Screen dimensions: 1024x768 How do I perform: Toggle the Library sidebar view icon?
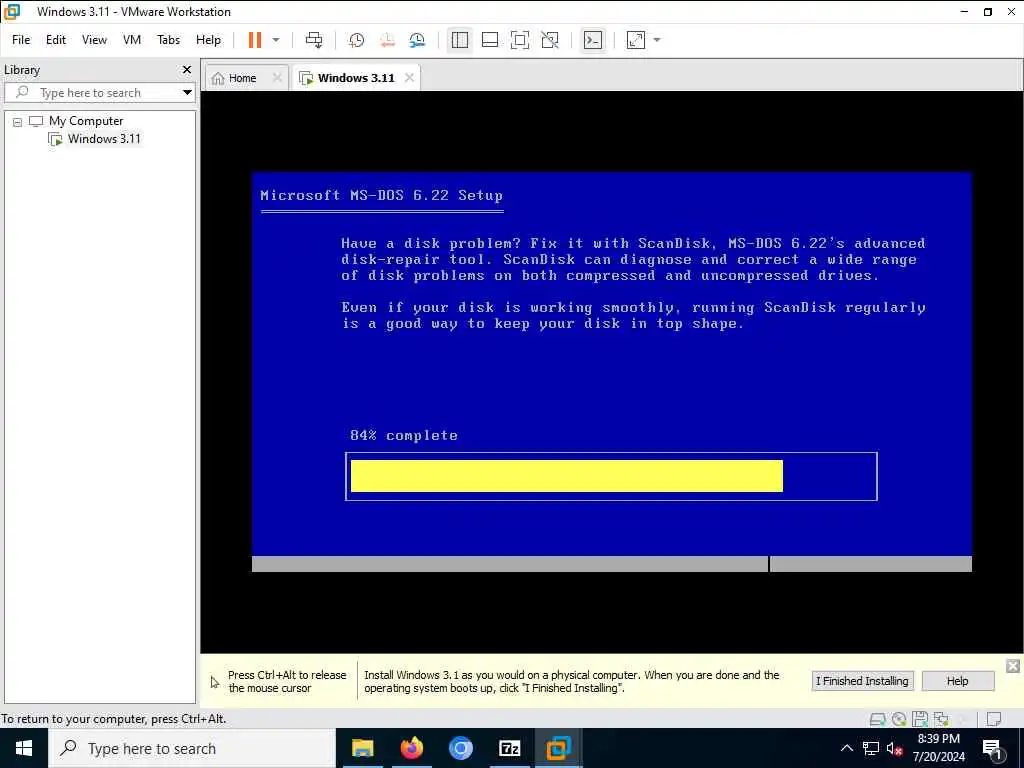pyautogui.click(x=460, y=40)
